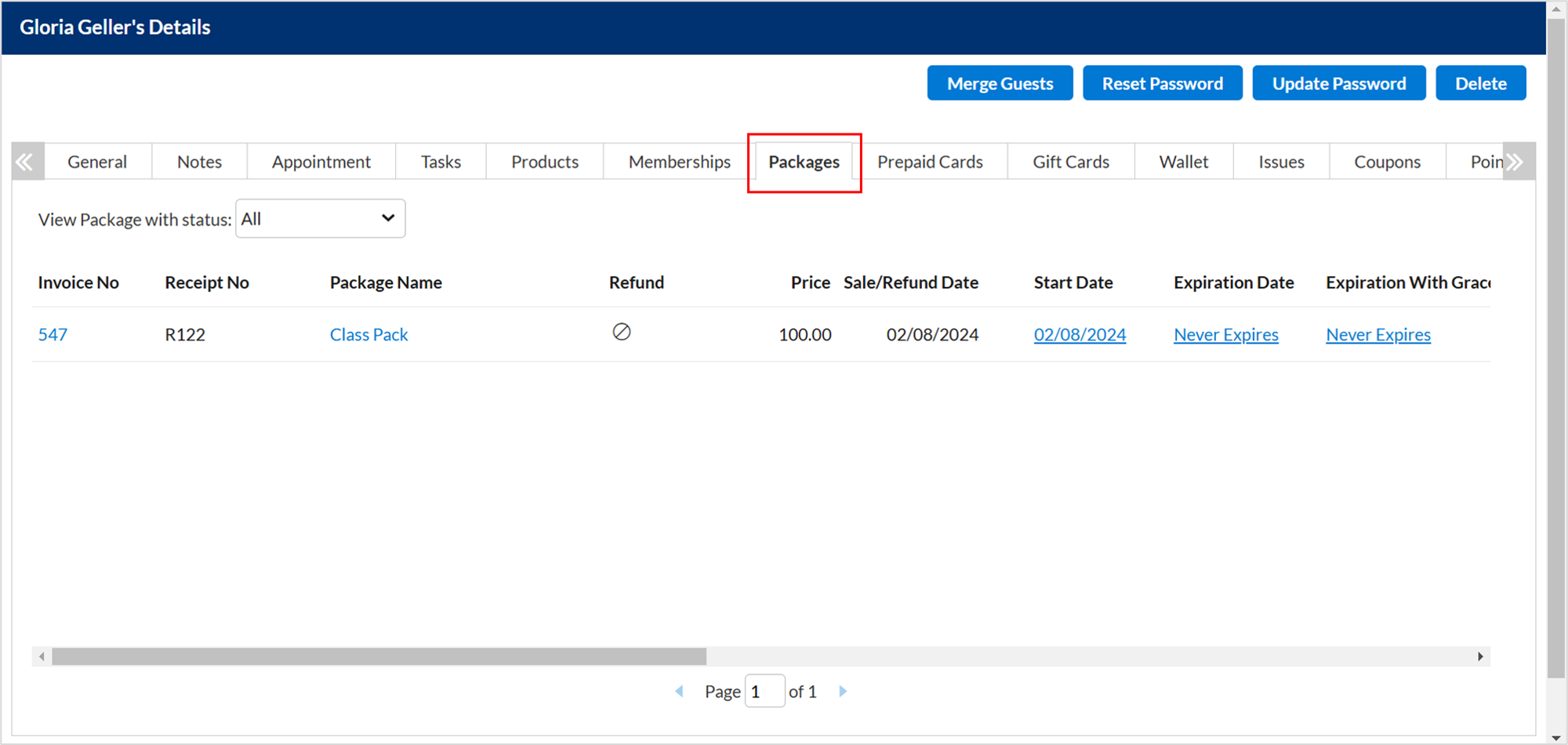Click the Receipt No column header
Image resolution: width=1568 pixels, height=745 pixels.
click(207, 282)
